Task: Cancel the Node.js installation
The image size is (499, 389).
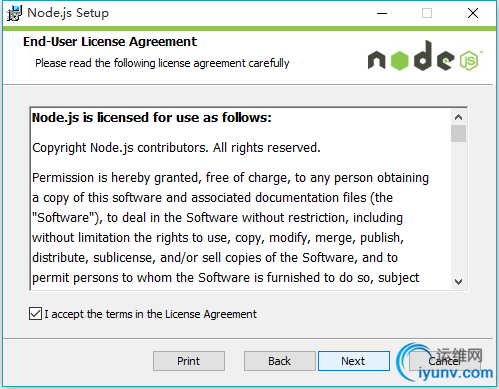Action: point(444,361)
